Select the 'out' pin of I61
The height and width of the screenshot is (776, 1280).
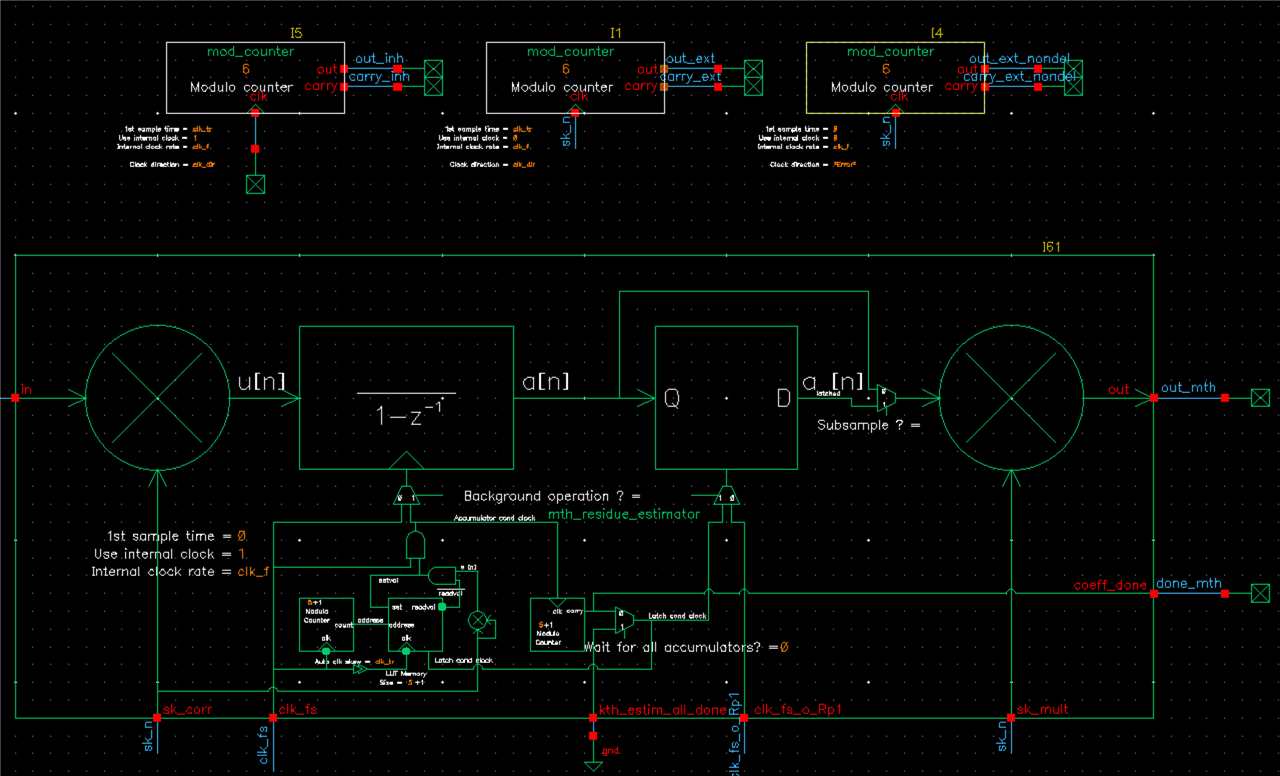pos(1153,398)
